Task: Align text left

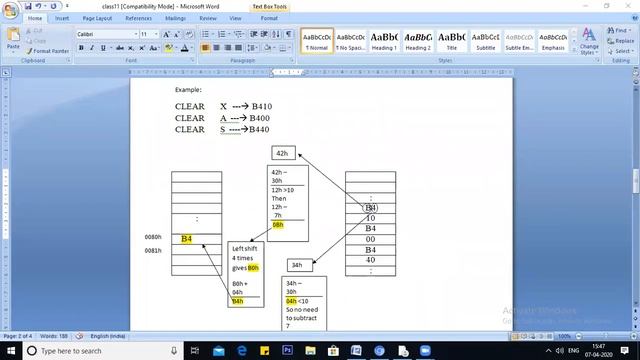Action: (205, 48)
